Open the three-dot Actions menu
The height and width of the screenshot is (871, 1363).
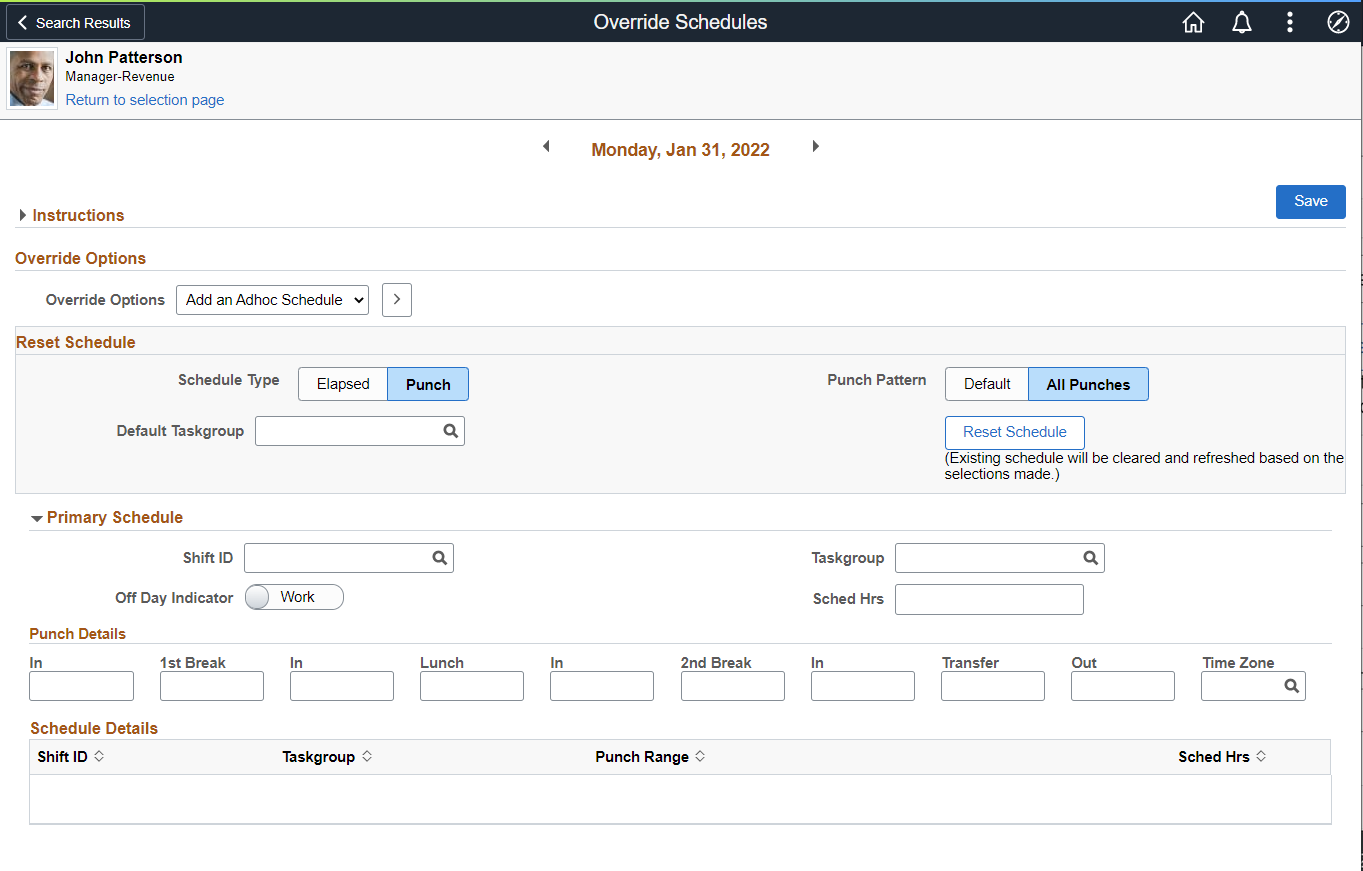[1290, 22]
